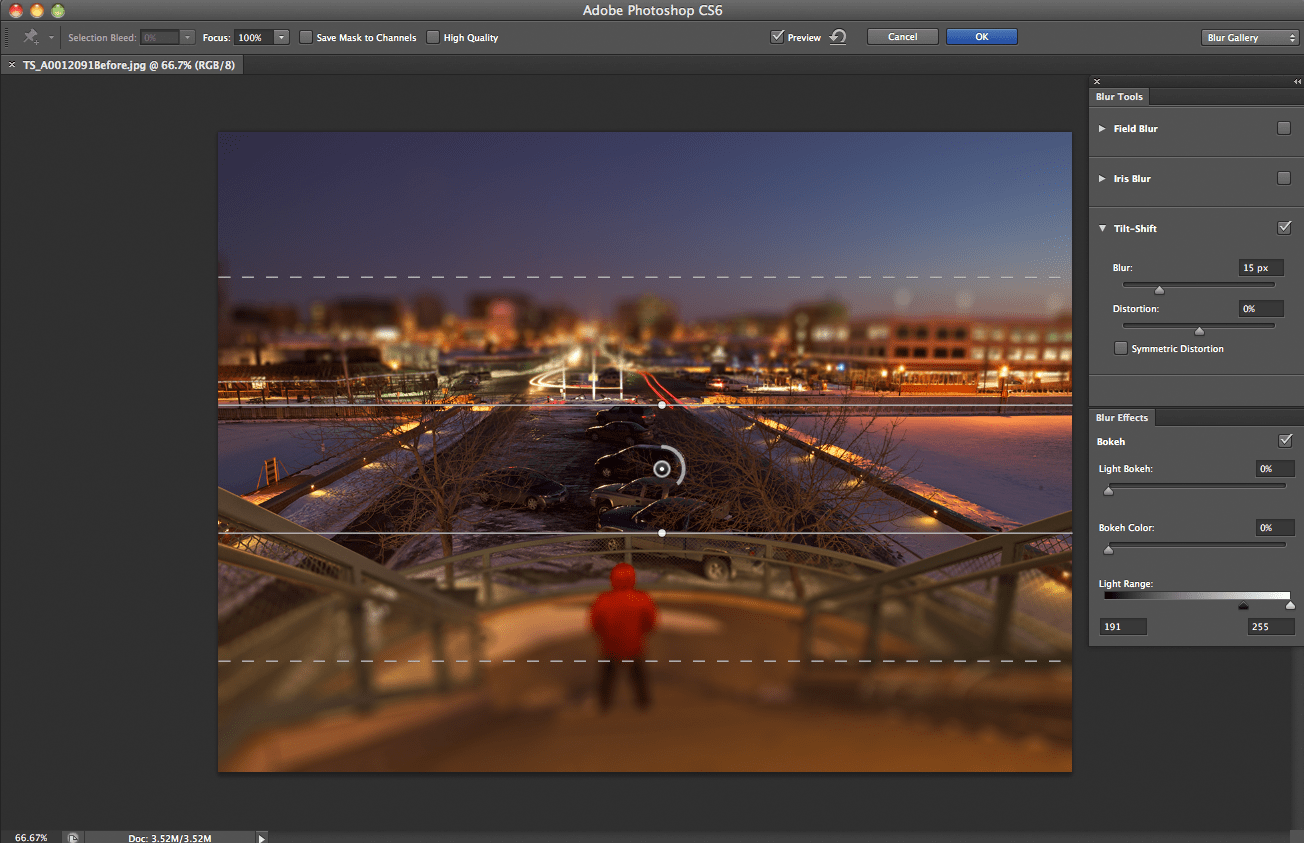Disable the Tilt-Shift checkbox

(1284, 228)
